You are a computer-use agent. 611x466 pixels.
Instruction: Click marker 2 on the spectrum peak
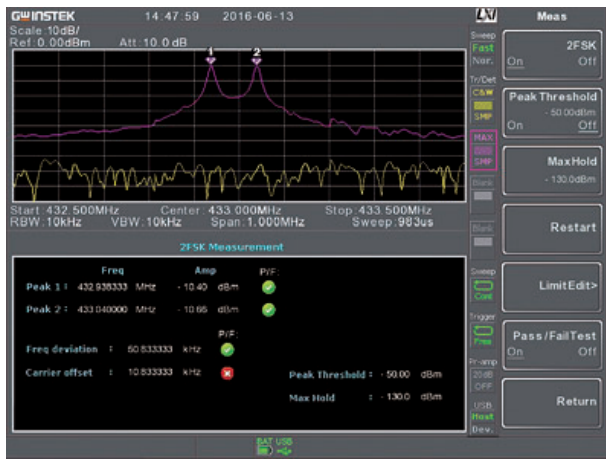pos(256,60)
